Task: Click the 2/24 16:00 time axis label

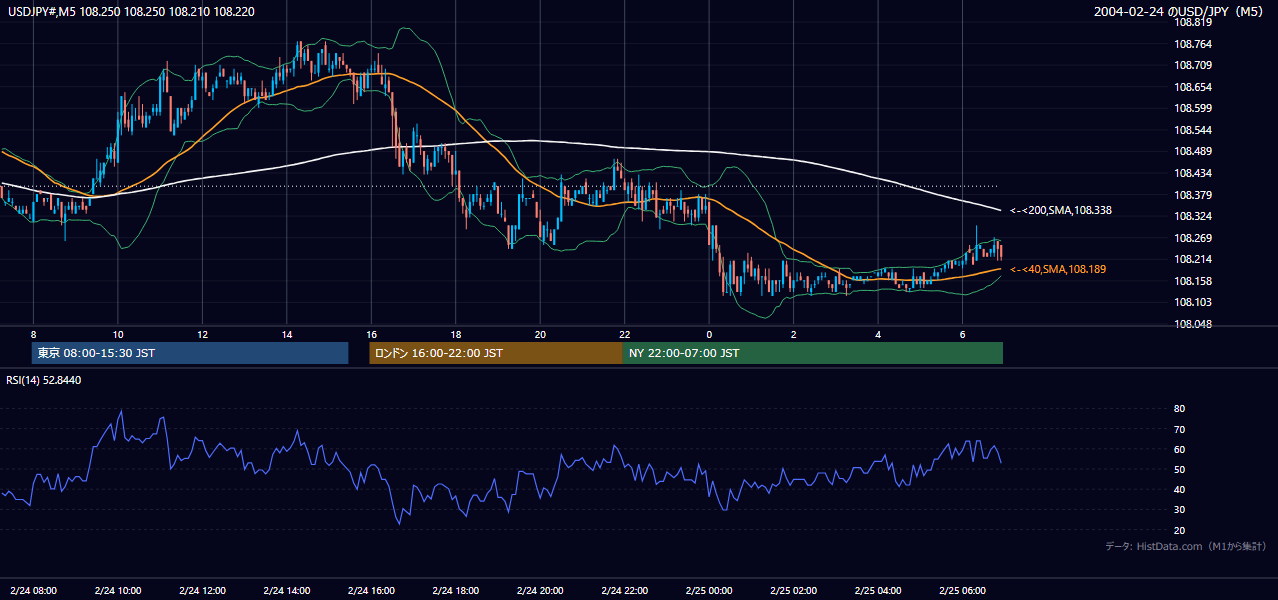Action: (x=372, y=591)
